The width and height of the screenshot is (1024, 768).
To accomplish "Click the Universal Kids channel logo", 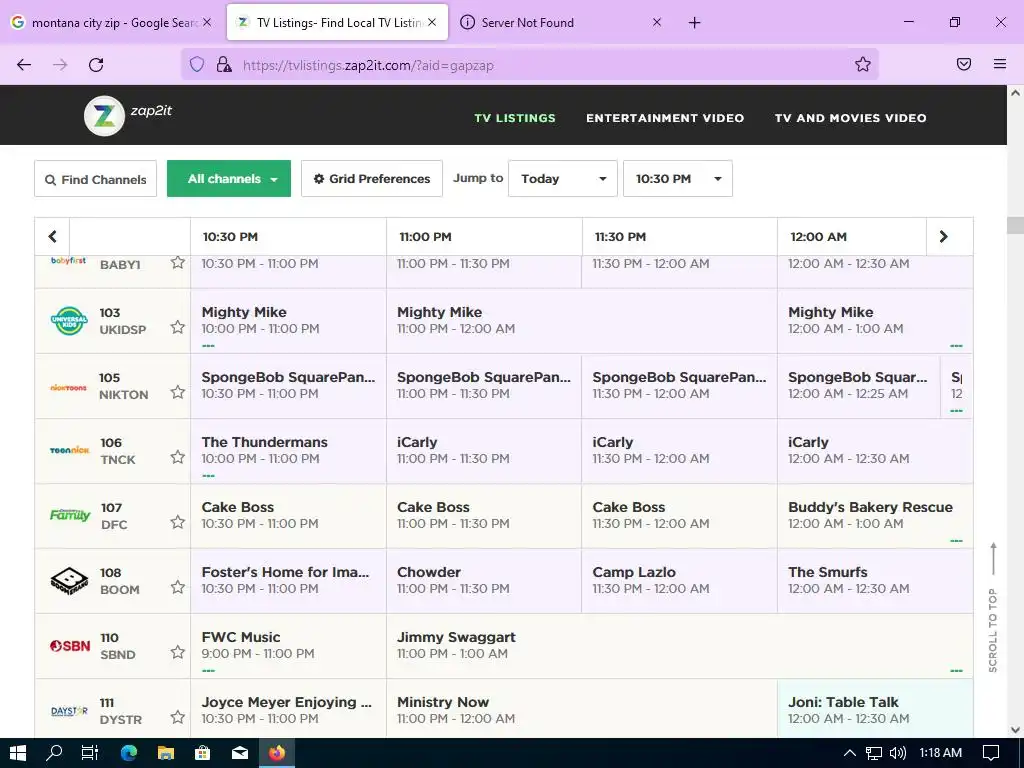I will click(69, 321).
